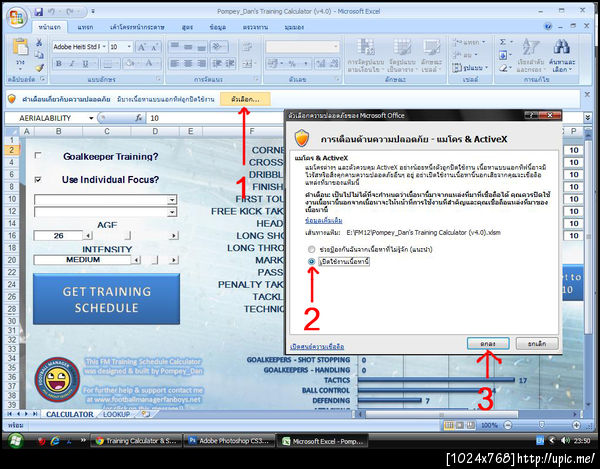Click the Grow Font icon
This screenshot has height=469, width=600.
coord(141,47)
